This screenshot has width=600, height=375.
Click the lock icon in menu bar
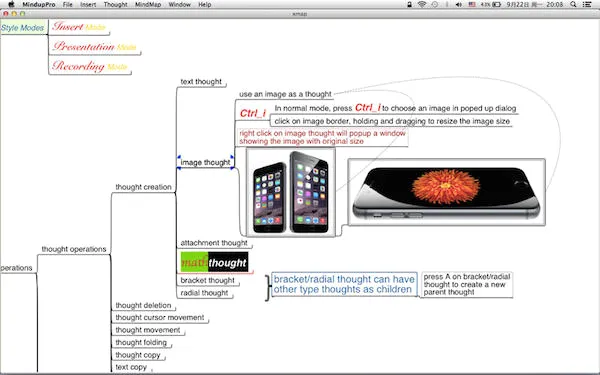[409, 5]
